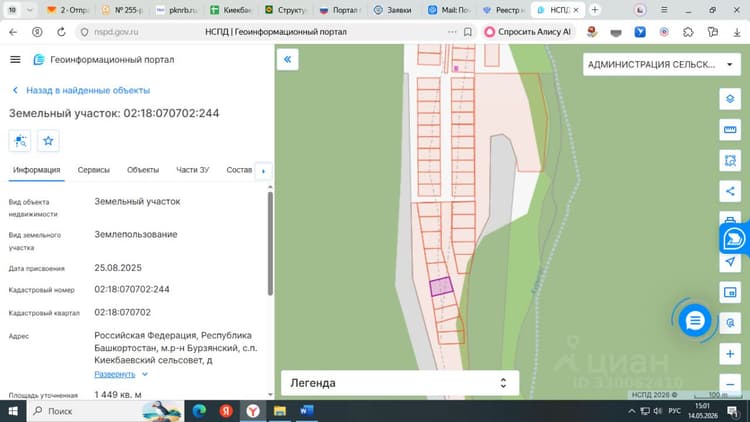Image resolution: width=750 pixels, height=422 pixels.
Task: Show more tabs with the right arrow
Action: [264, 171]
